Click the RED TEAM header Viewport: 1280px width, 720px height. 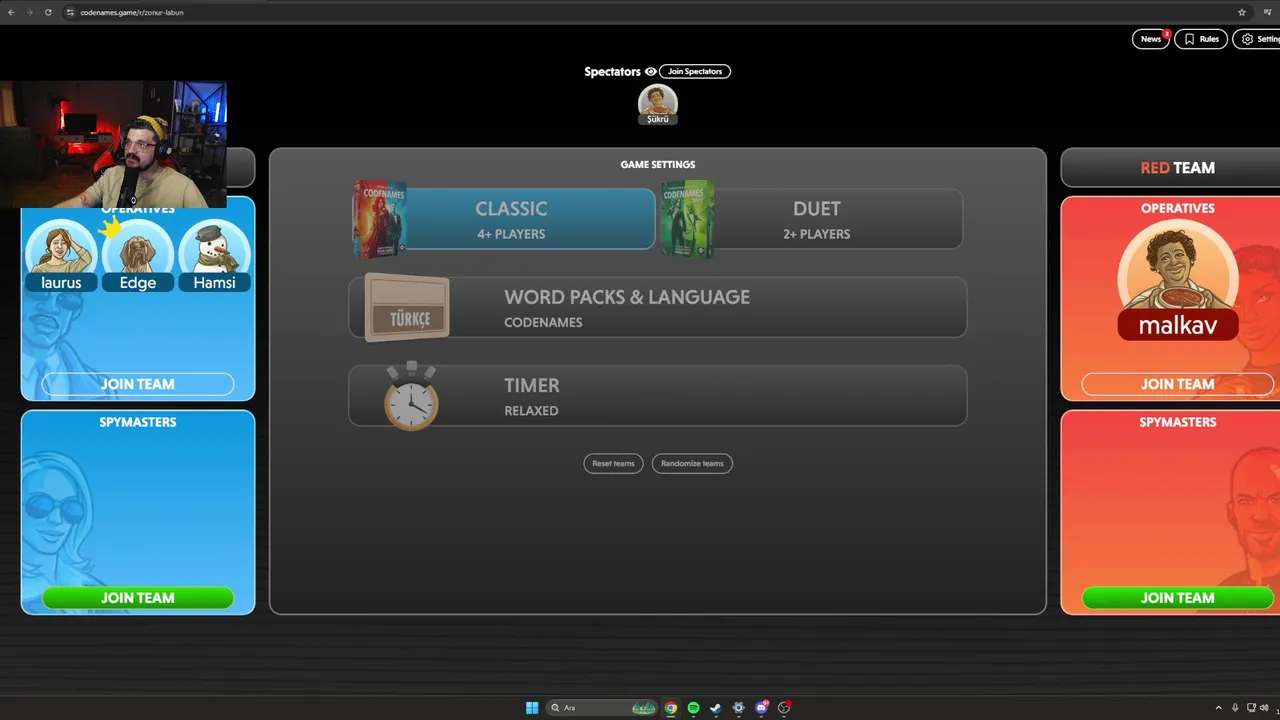coord(1177,168)
